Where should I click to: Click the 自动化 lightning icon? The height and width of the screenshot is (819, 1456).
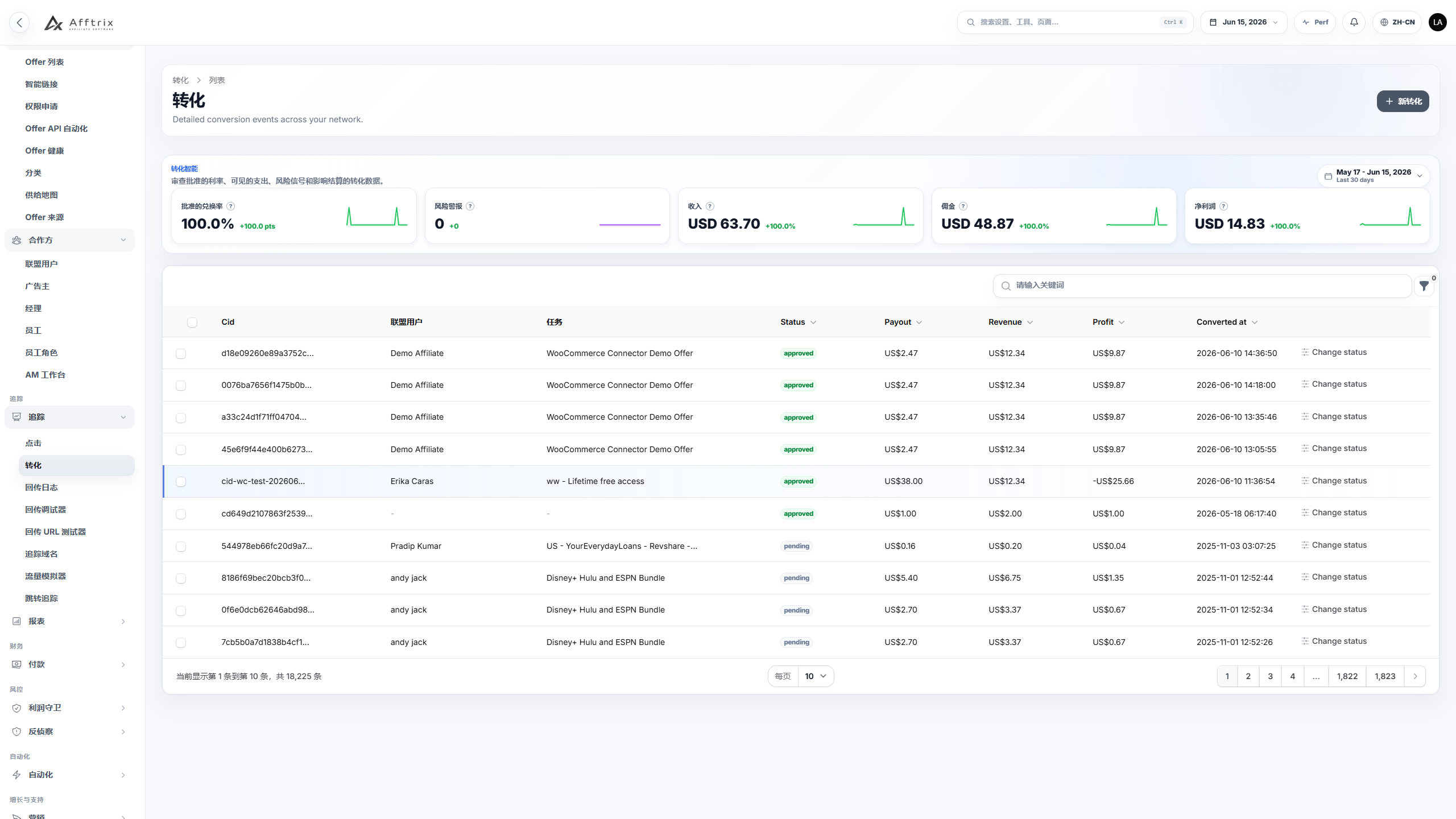(16, 775)
